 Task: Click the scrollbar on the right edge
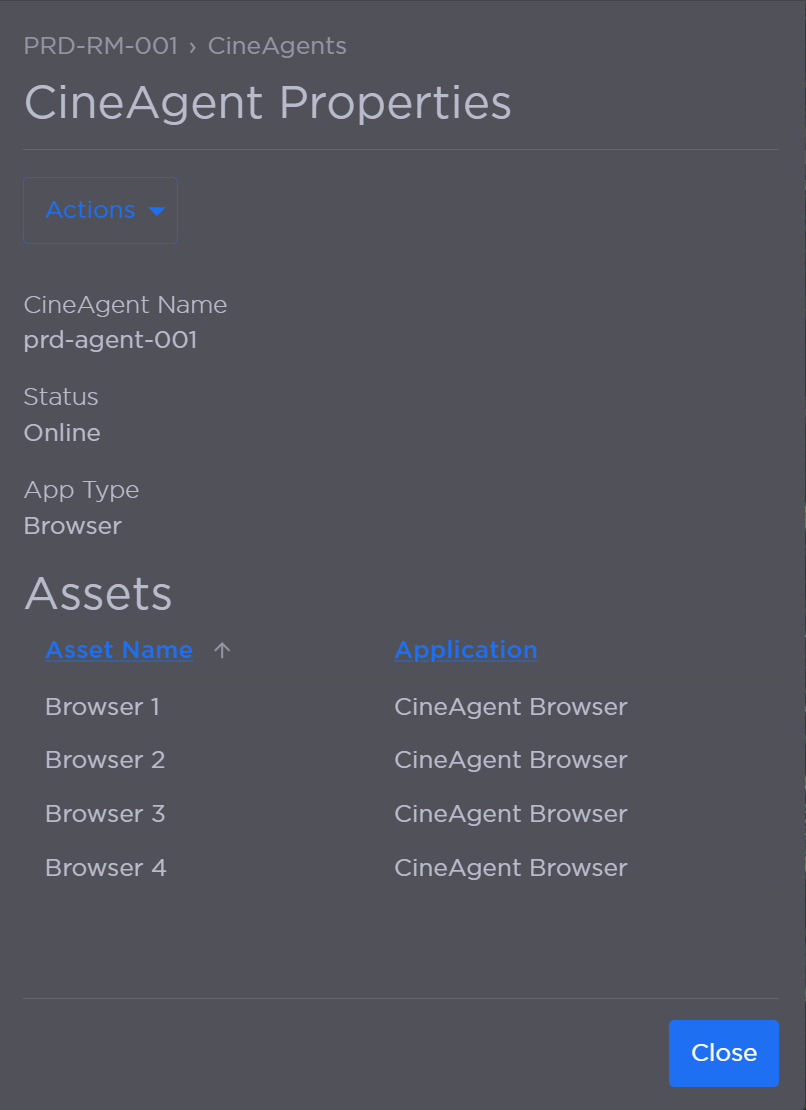802,555
